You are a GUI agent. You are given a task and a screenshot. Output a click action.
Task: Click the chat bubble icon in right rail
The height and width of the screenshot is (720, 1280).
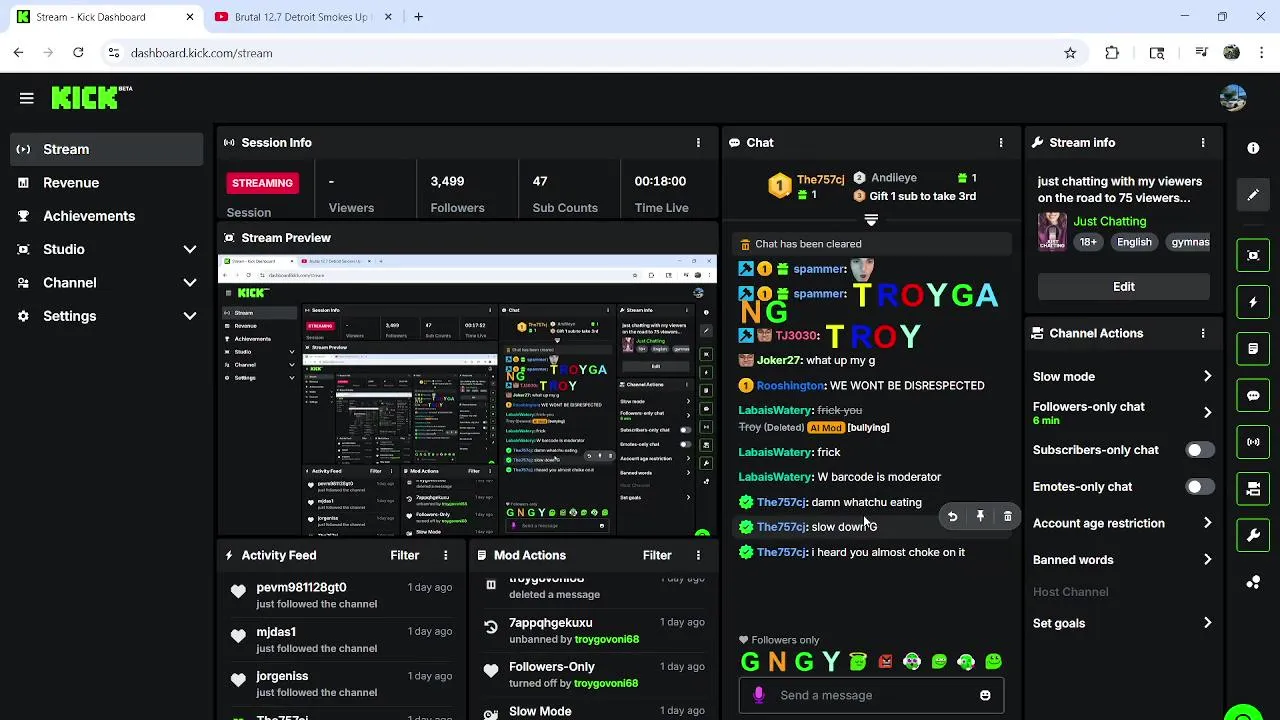1253,395
